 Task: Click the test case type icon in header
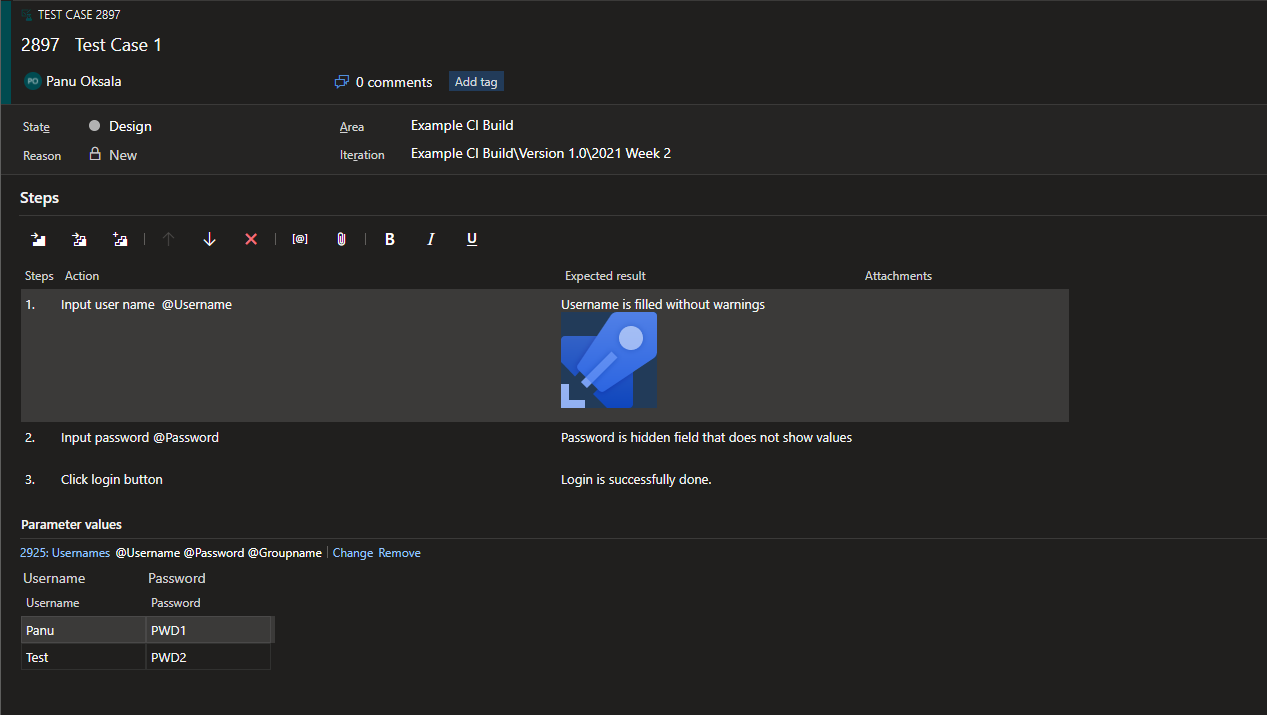pyautogui.click(x=27, y=15)
